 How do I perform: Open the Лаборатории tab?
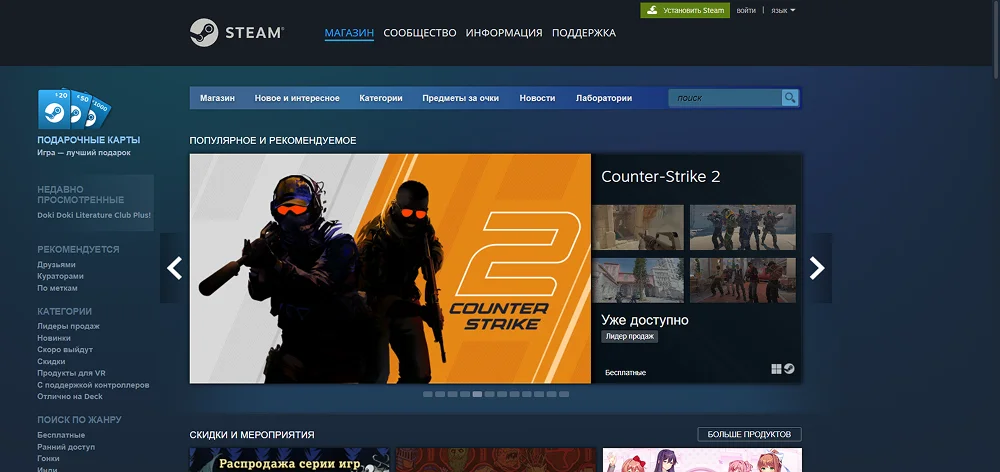pyautogui.click(x=604, y=98)
